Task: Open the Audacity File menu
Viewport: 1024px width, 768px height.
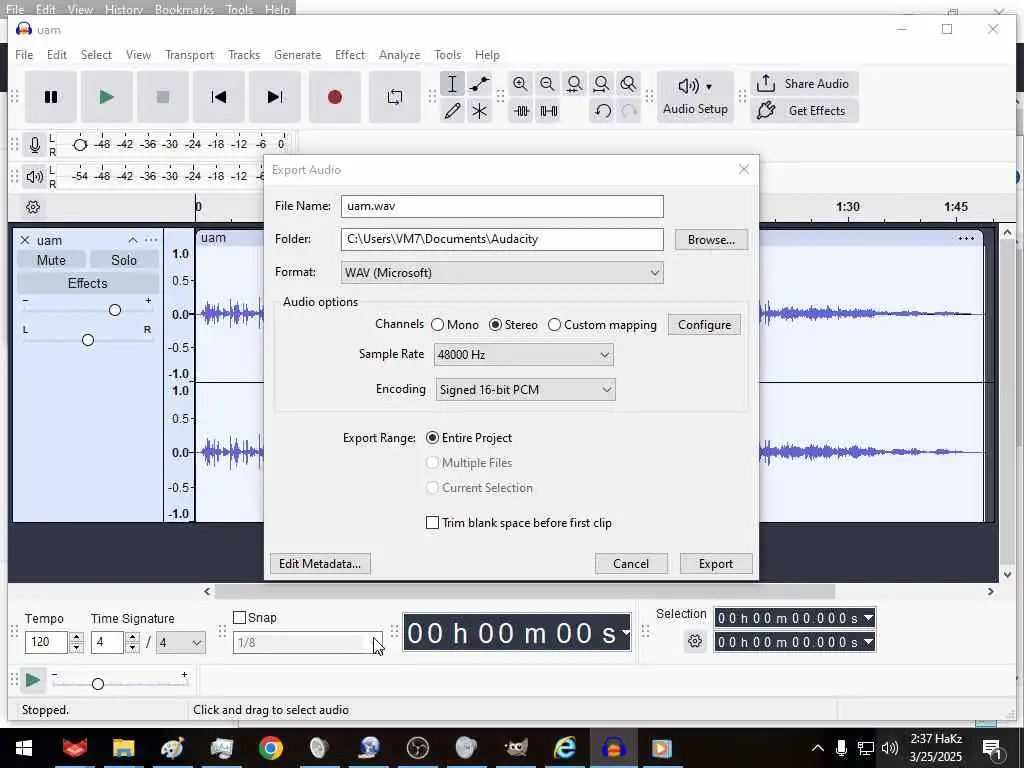Action: pos(24,55)
